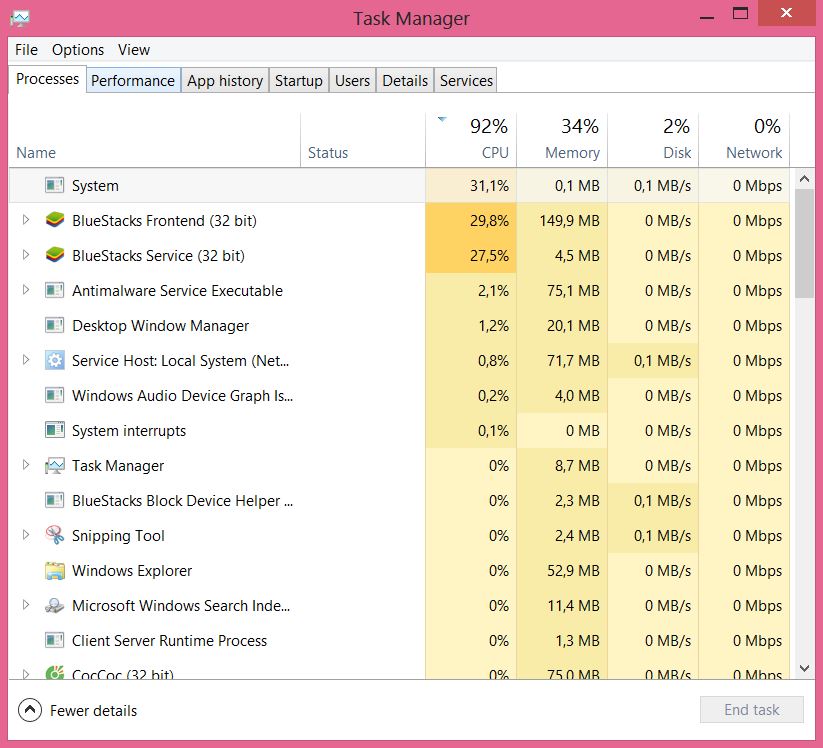Switch to the Startup tab
This screenshot has height=748, width=823.
[x=299, y=80]
